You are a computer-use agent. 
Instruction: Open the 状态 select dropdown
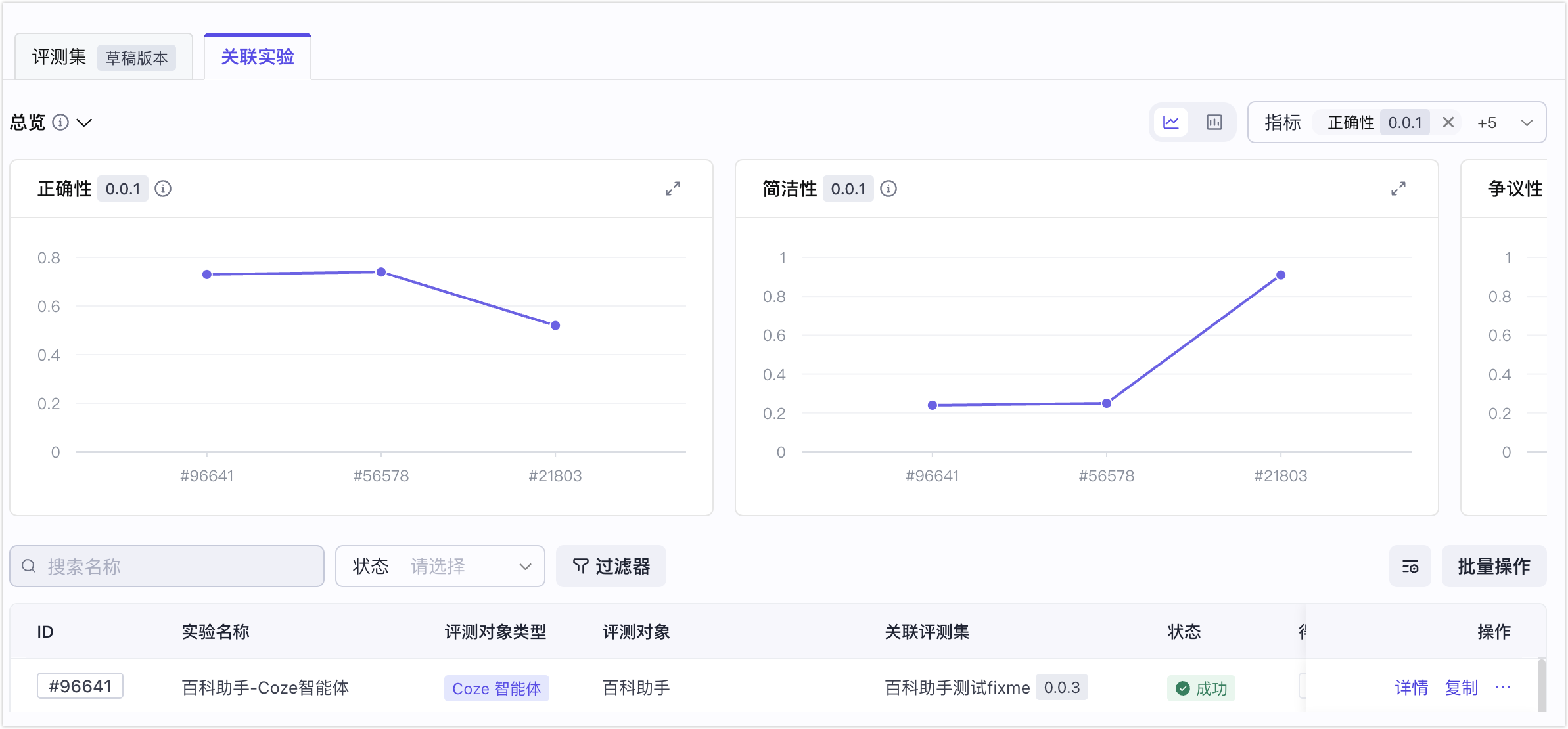point(440,566)
